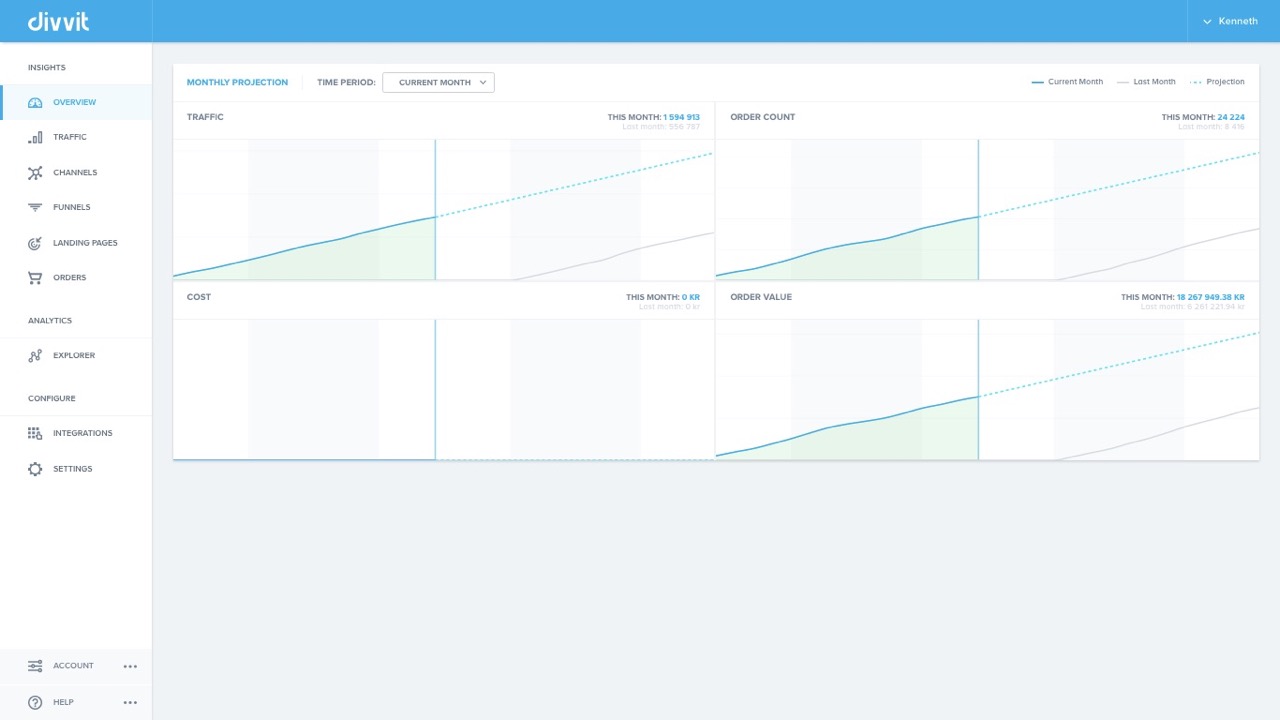Open more options next to Help
The width and height of the screenshot is (1280, 720).
pyautogui.click(x=130, y=702)
